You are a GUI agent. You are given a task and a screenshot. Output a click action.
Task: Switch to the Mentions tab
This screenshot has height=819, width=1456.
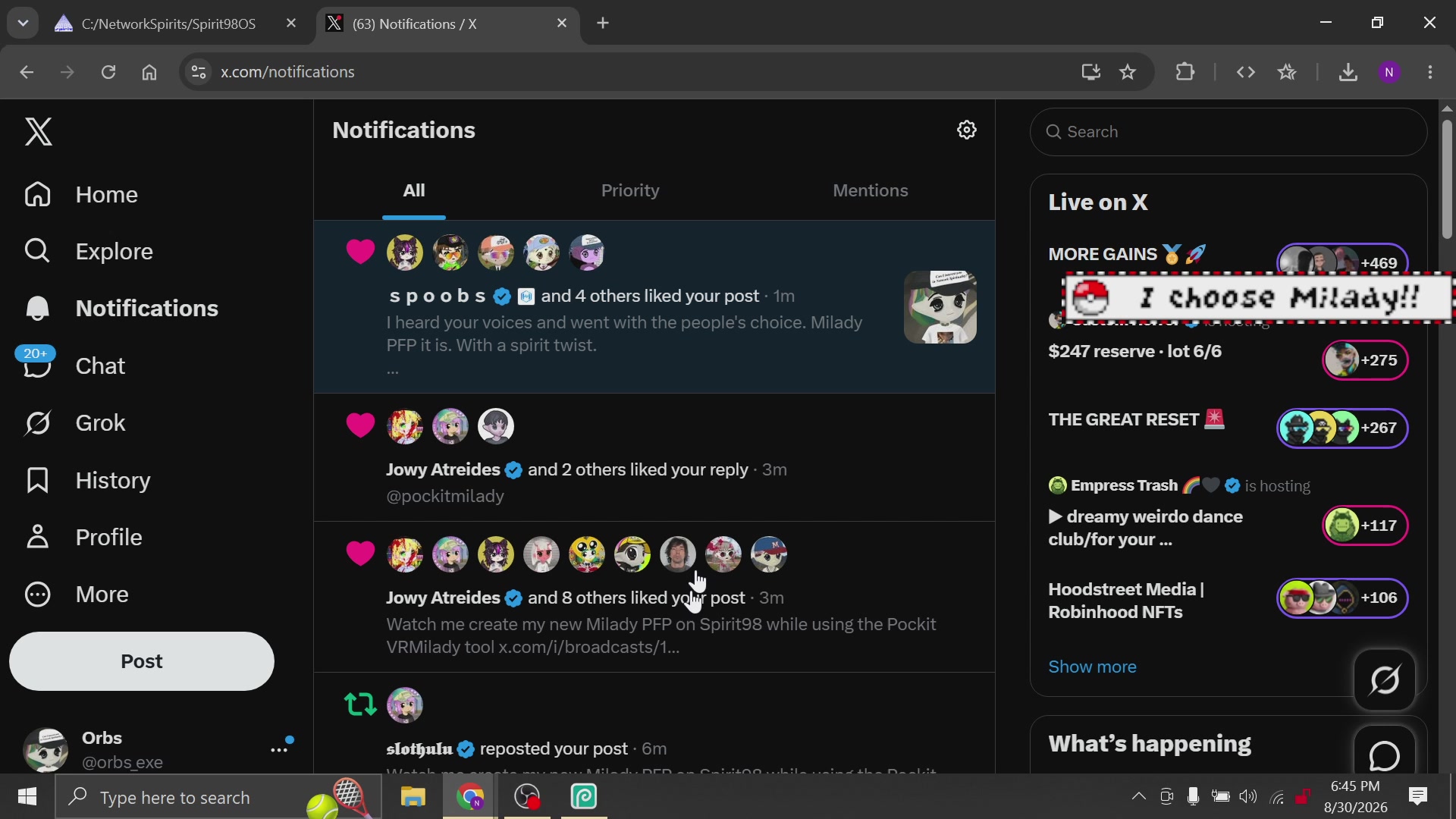click(x=870, y=190)
